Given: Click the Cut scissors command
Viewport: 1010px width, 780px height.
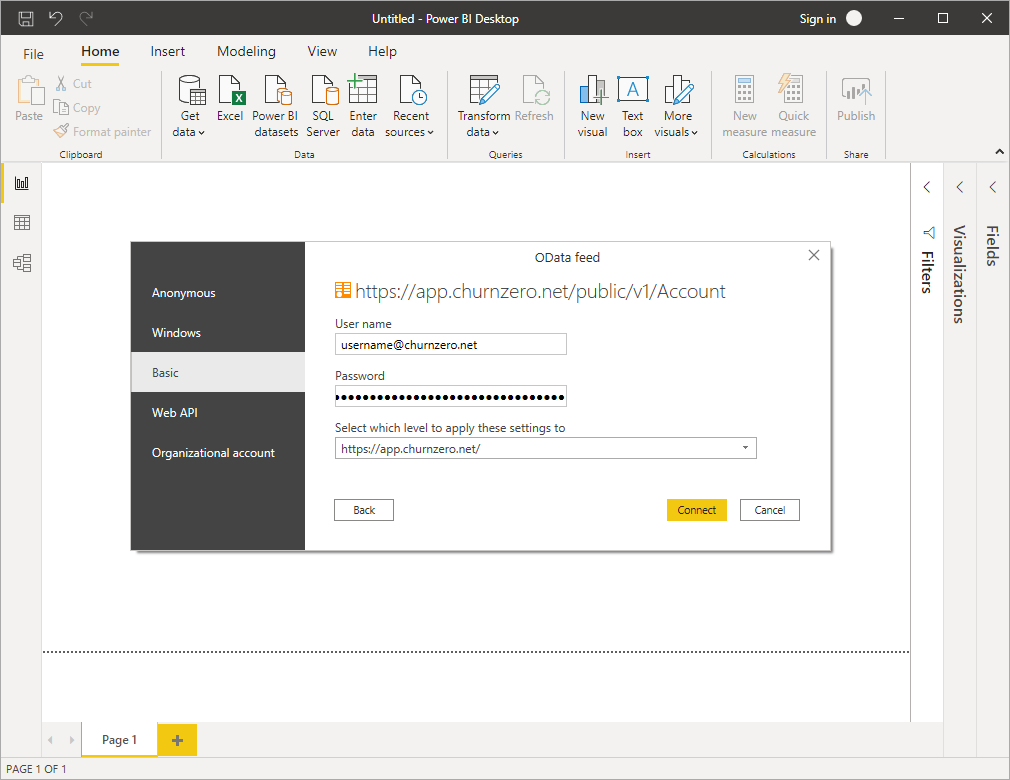Looking at the screenshot, I should pyautogui.click(x=73, y=84).
